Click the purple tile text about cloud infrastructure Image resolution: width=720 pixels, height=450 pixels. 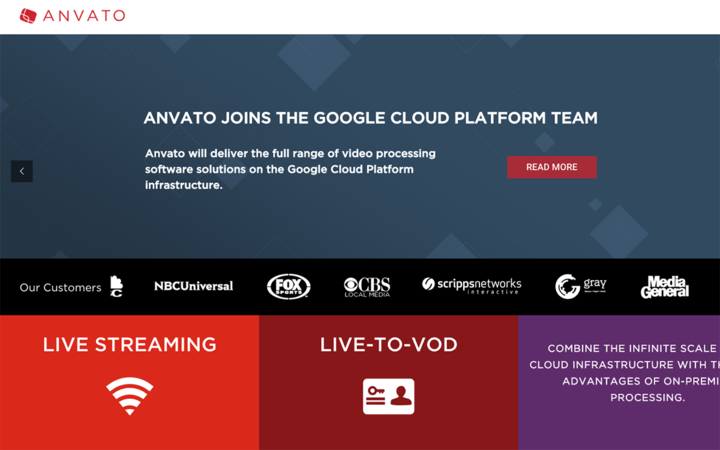(x=624, y=373)
